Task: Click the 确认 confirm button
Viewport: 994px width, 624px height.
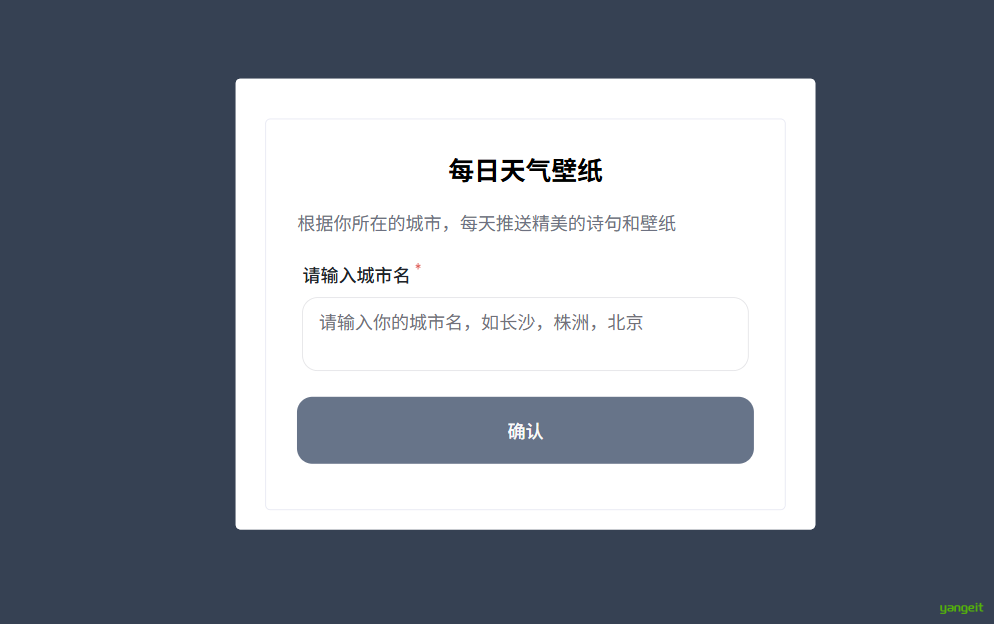Action: point(525,431)
